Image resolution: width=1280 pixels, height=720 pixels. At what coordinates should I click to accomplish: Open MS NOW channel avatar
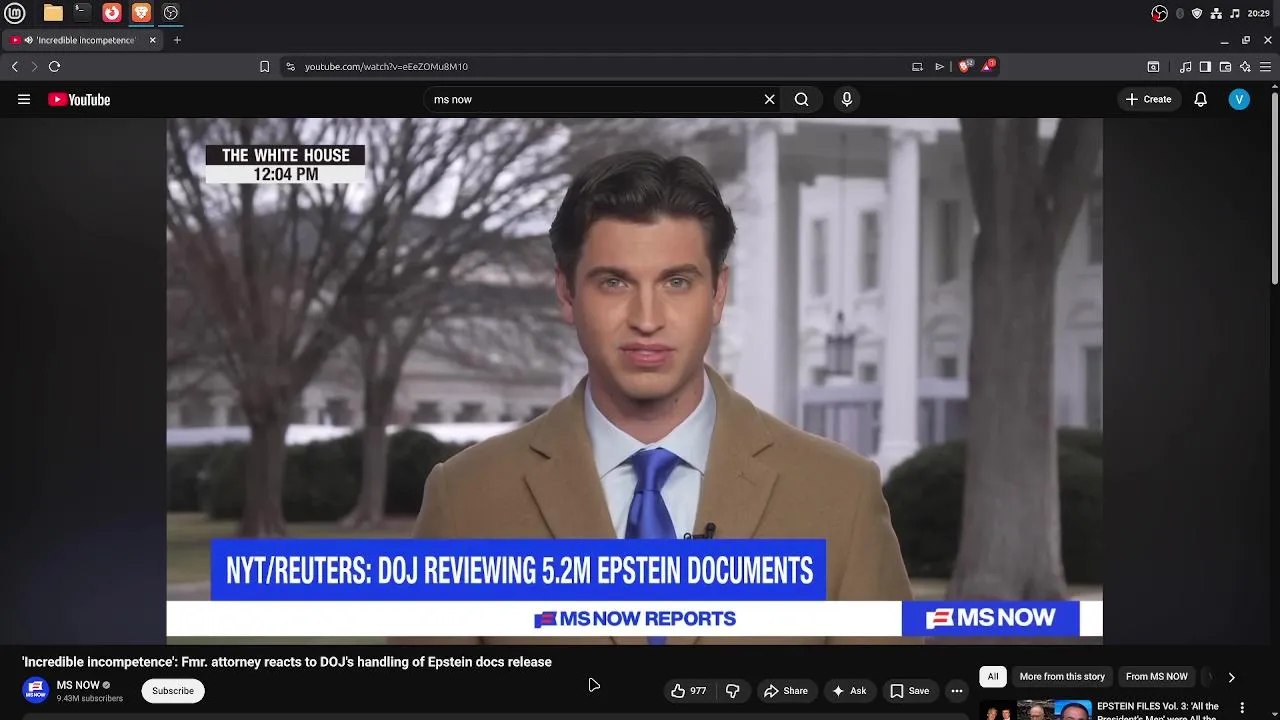[x=35, y=691]
